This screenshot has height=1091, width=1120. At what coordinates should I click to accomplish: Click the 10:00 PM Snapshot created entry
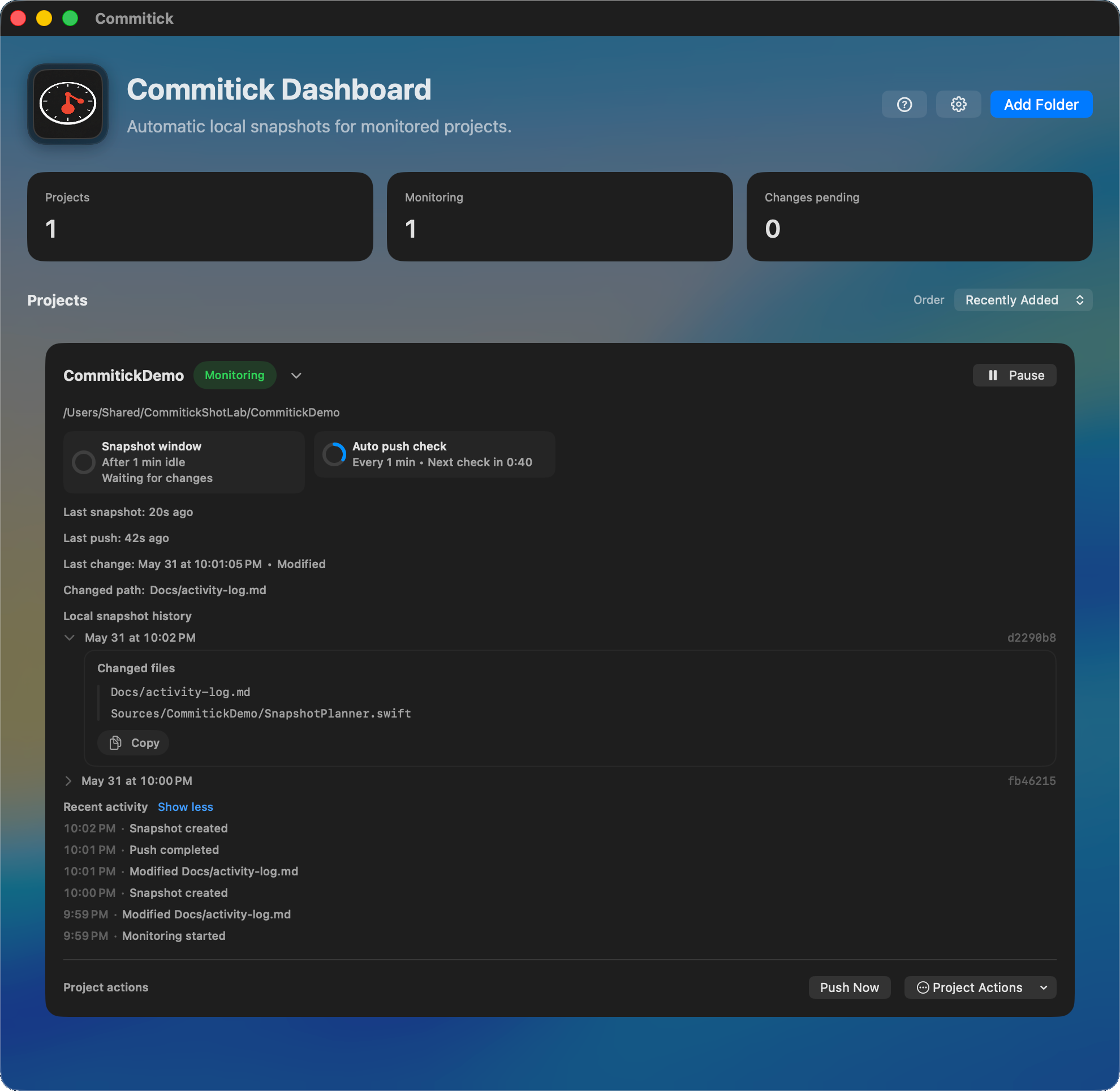[x=145, y=893]
